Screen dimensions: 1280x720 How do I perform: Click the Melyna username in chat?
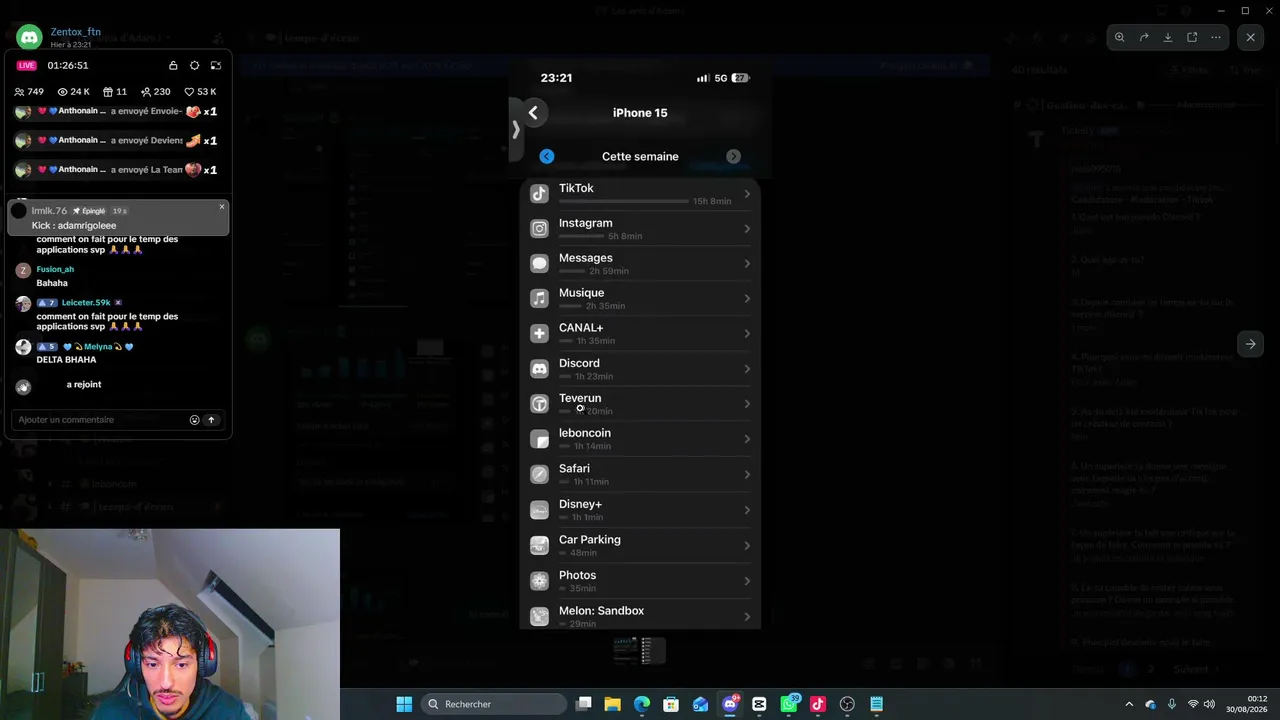[x=98, y=347]
